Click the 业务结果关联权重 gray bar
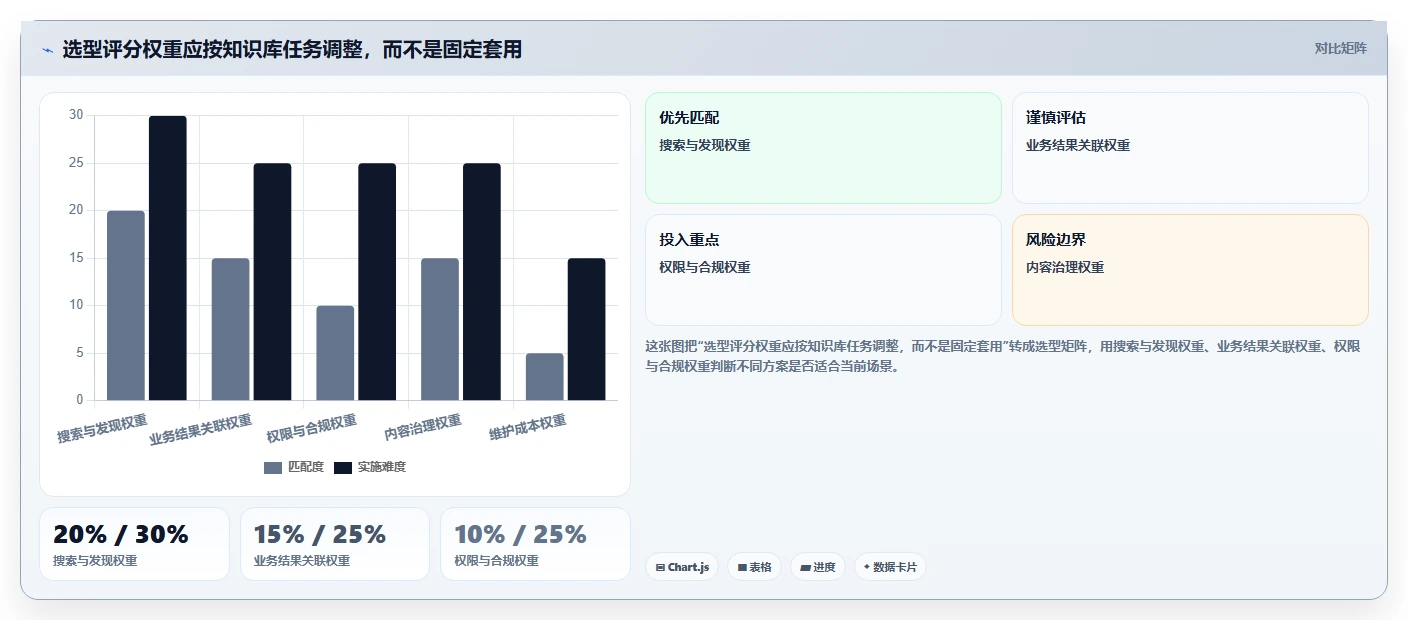 230,329
